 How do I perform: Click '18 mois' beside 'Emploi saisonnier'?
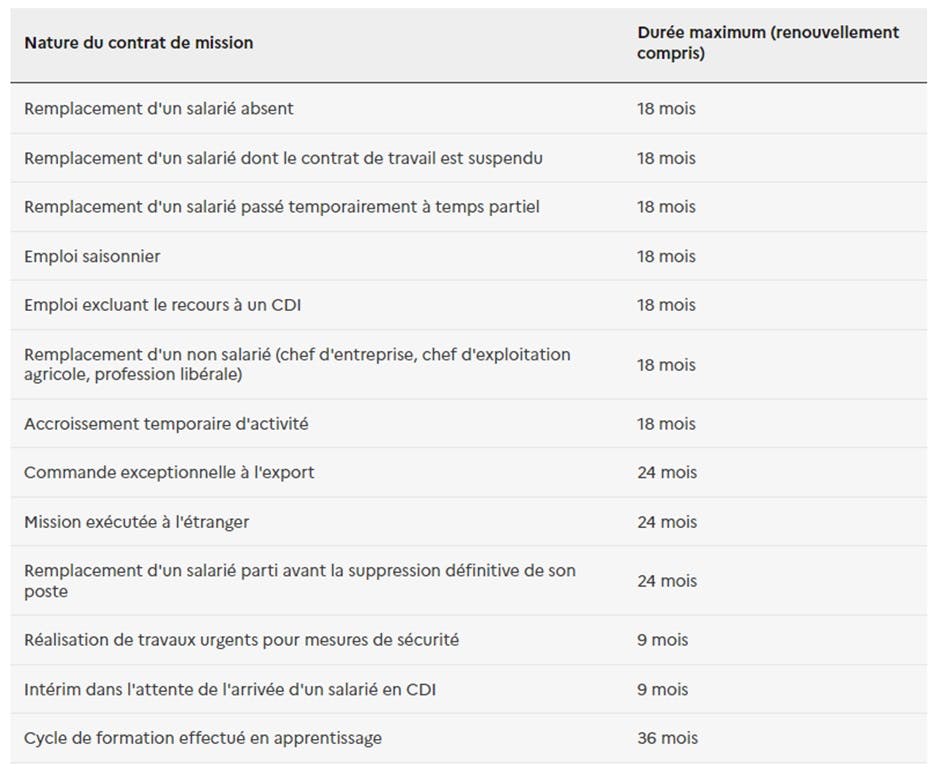point(666,256)
